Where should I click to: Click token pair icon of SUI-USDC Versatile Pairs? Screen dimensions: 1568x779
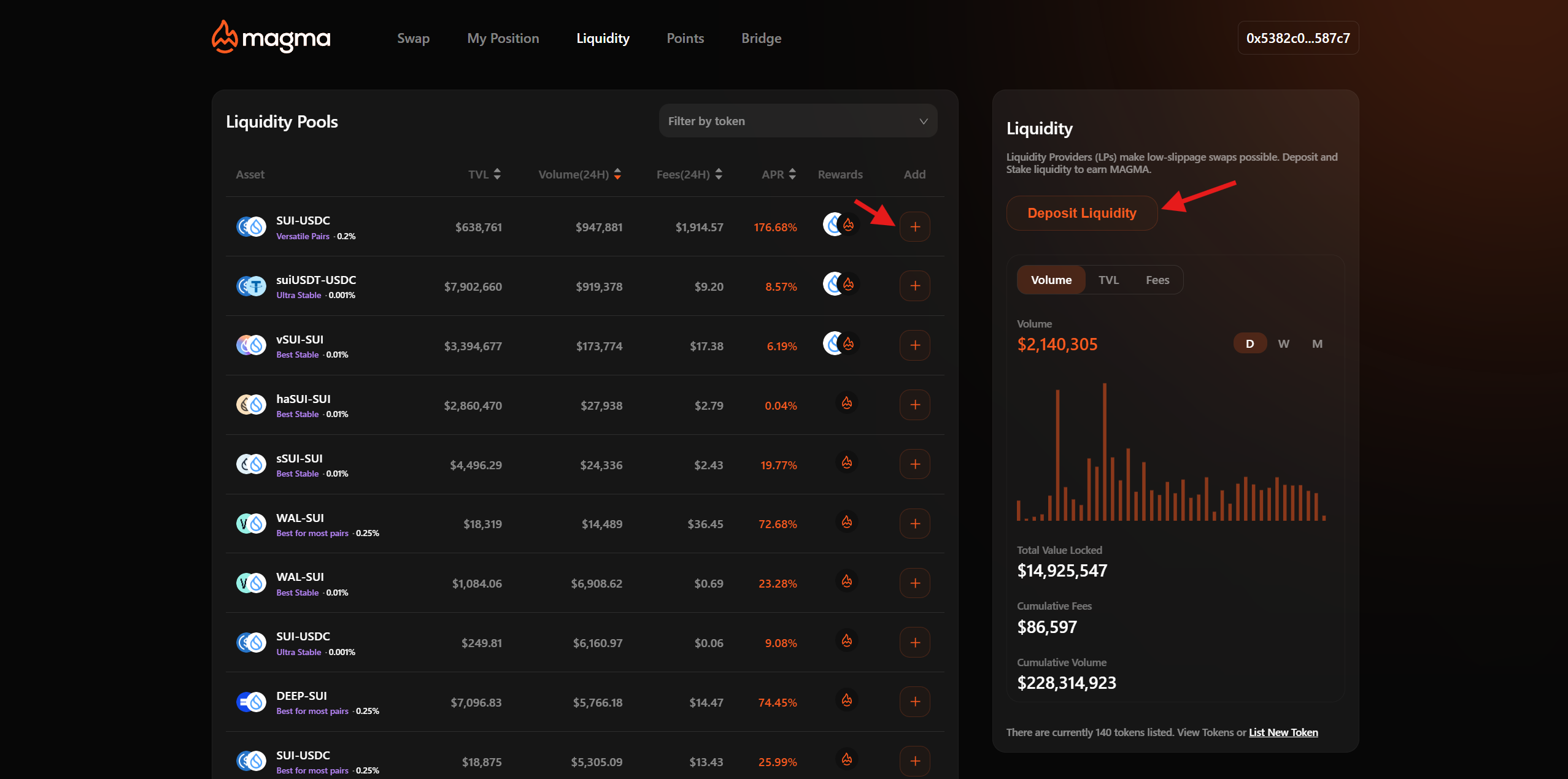point(251,227)
